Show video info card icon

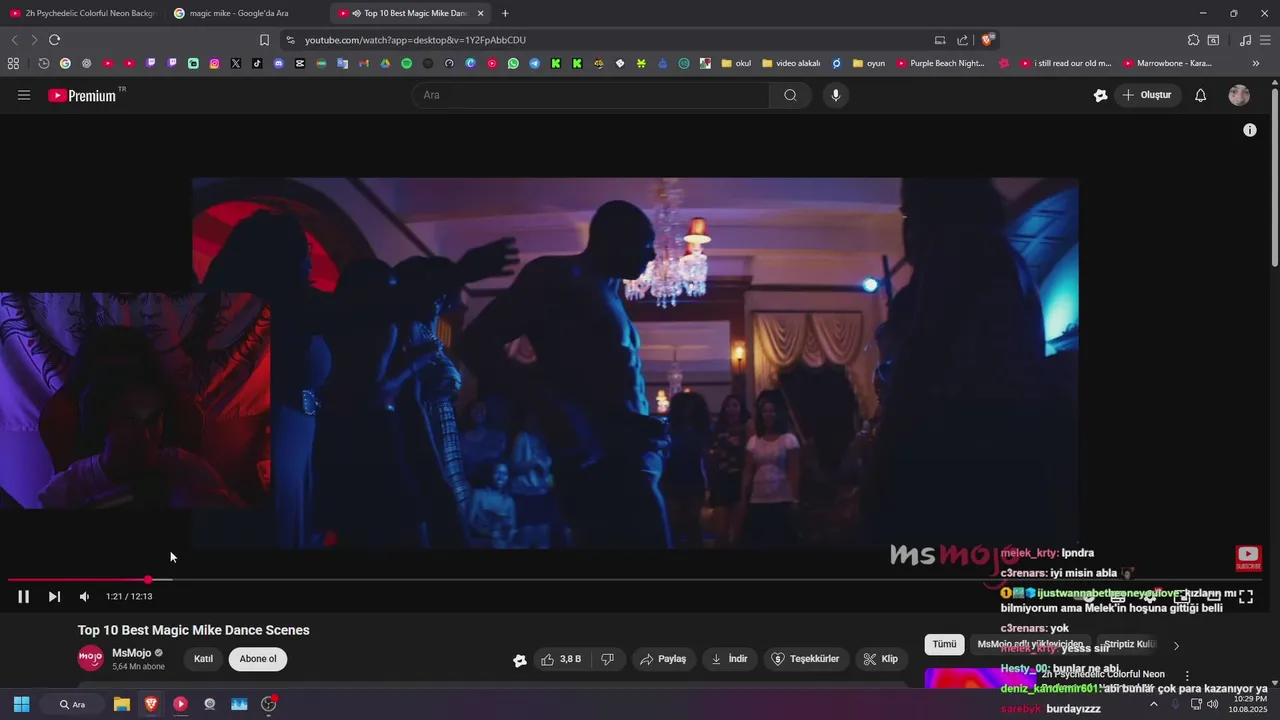1249,130
